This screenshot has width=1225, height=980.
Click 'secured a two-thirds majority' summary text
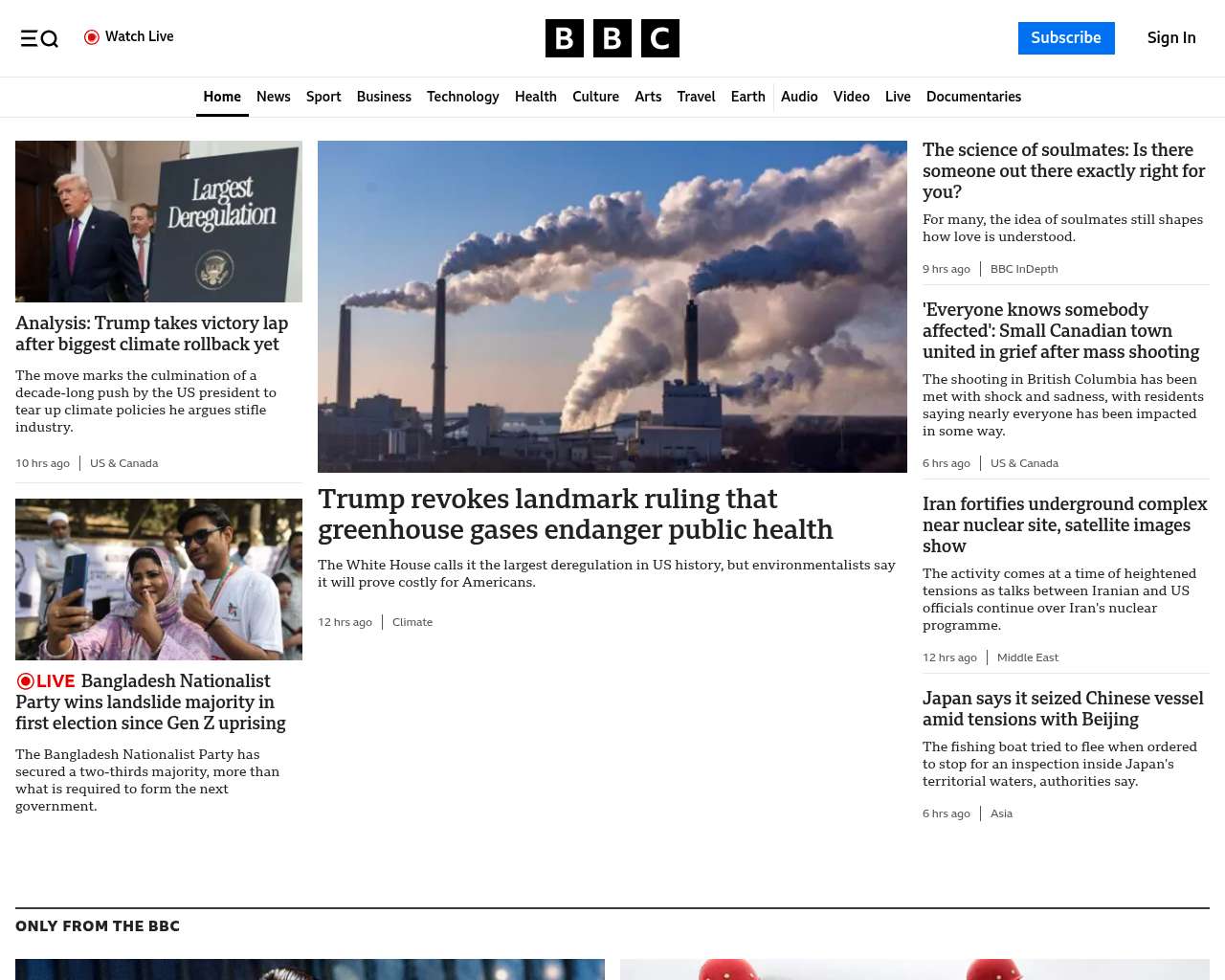coord(147,780)
